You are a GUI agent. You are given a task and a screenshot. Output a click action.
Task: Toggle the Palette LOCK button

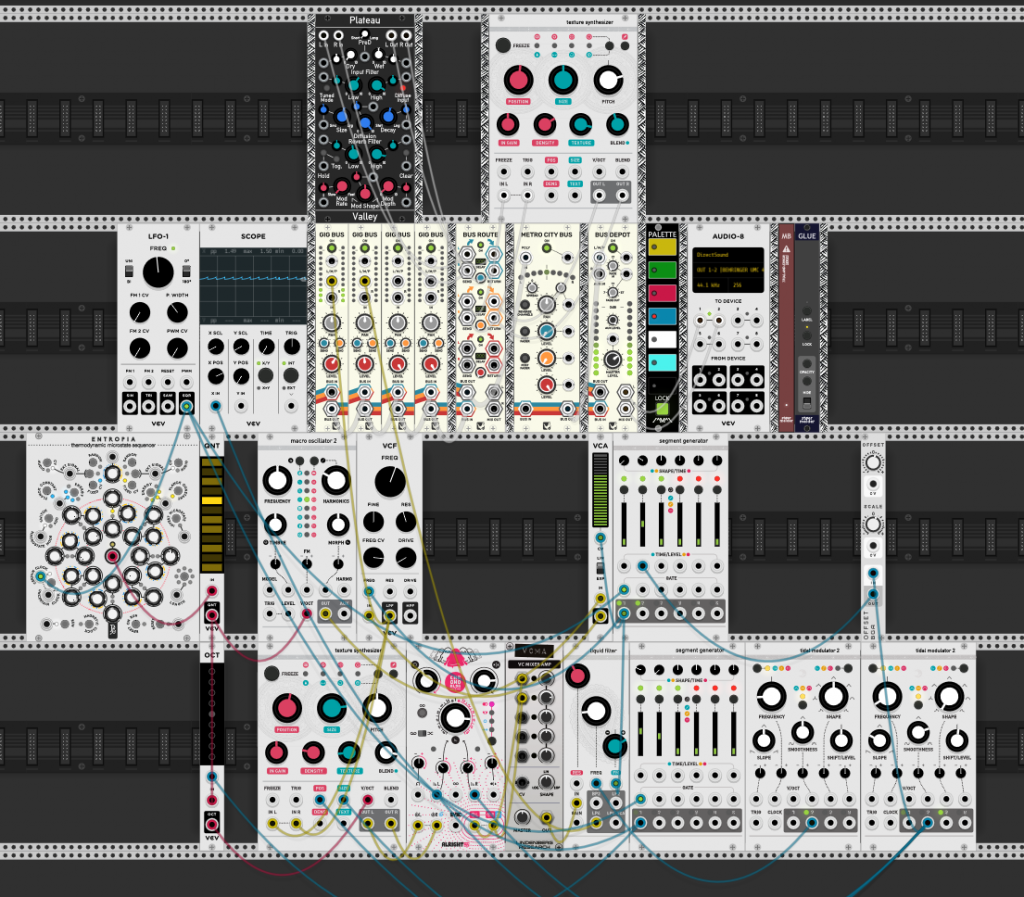coord(662,409)
